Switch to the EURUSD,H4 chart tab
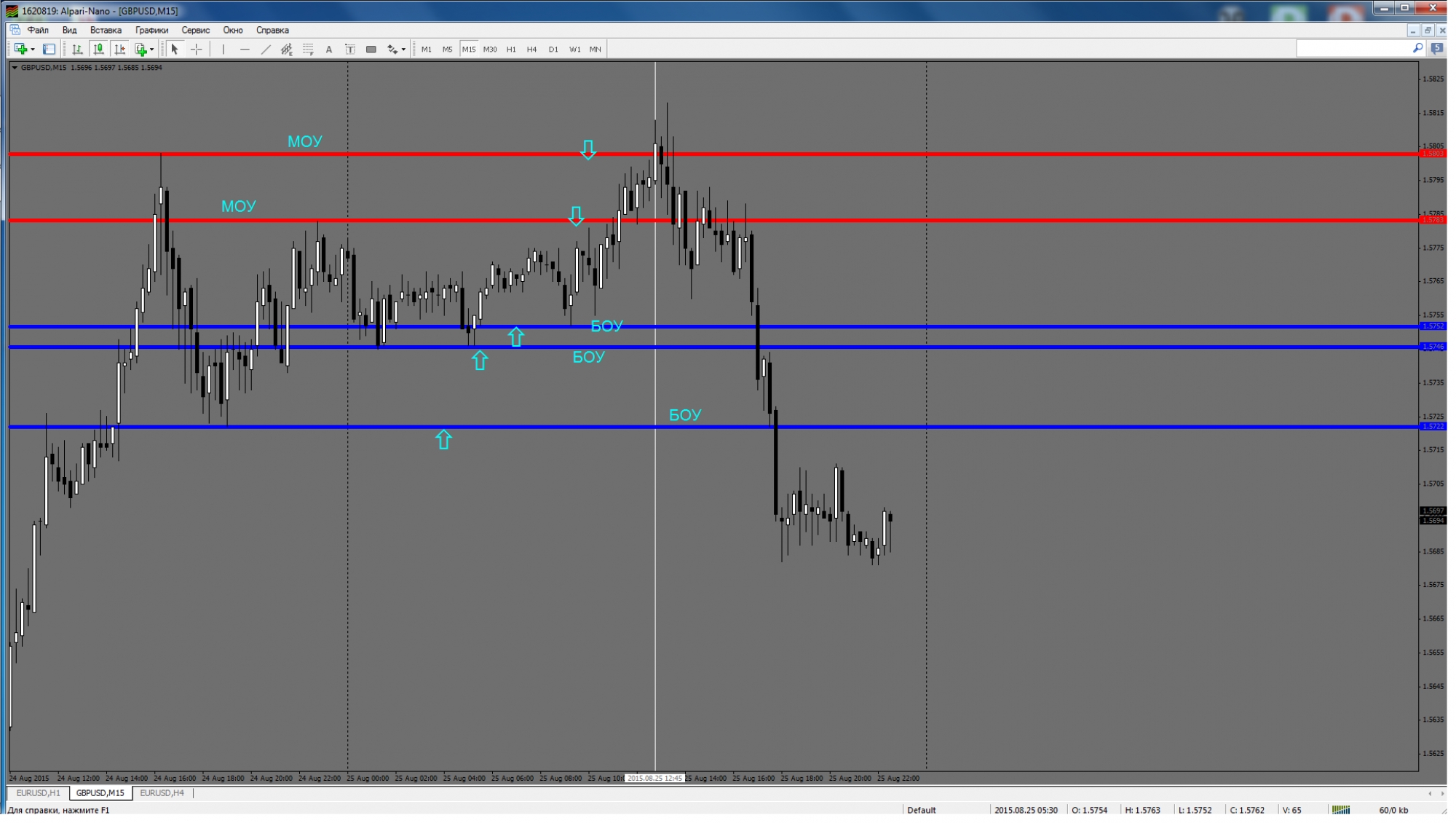The image size is (1456, 823). click(x=162, y=794)
